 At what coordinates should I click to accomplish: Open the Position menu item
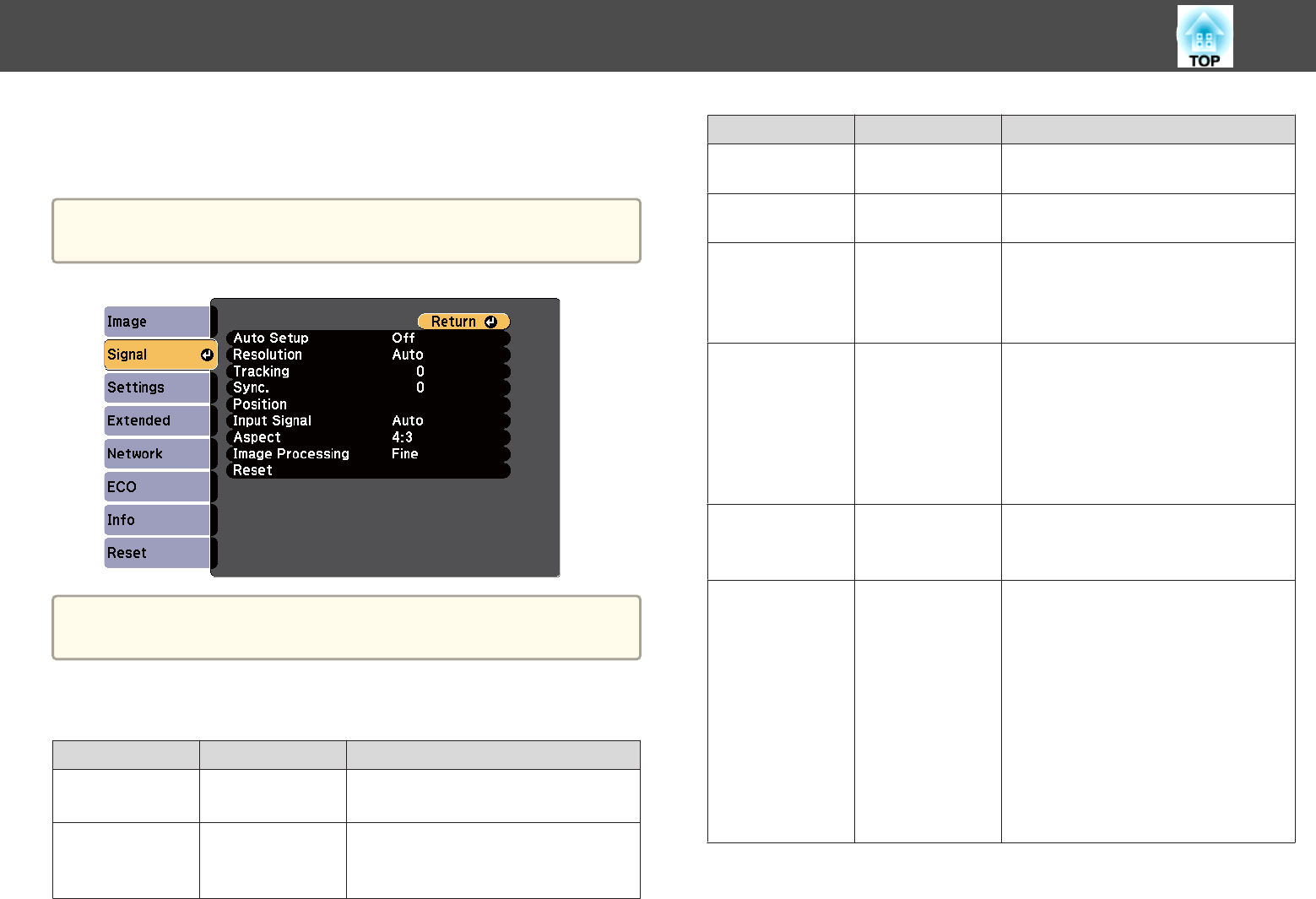coord(368,404)
